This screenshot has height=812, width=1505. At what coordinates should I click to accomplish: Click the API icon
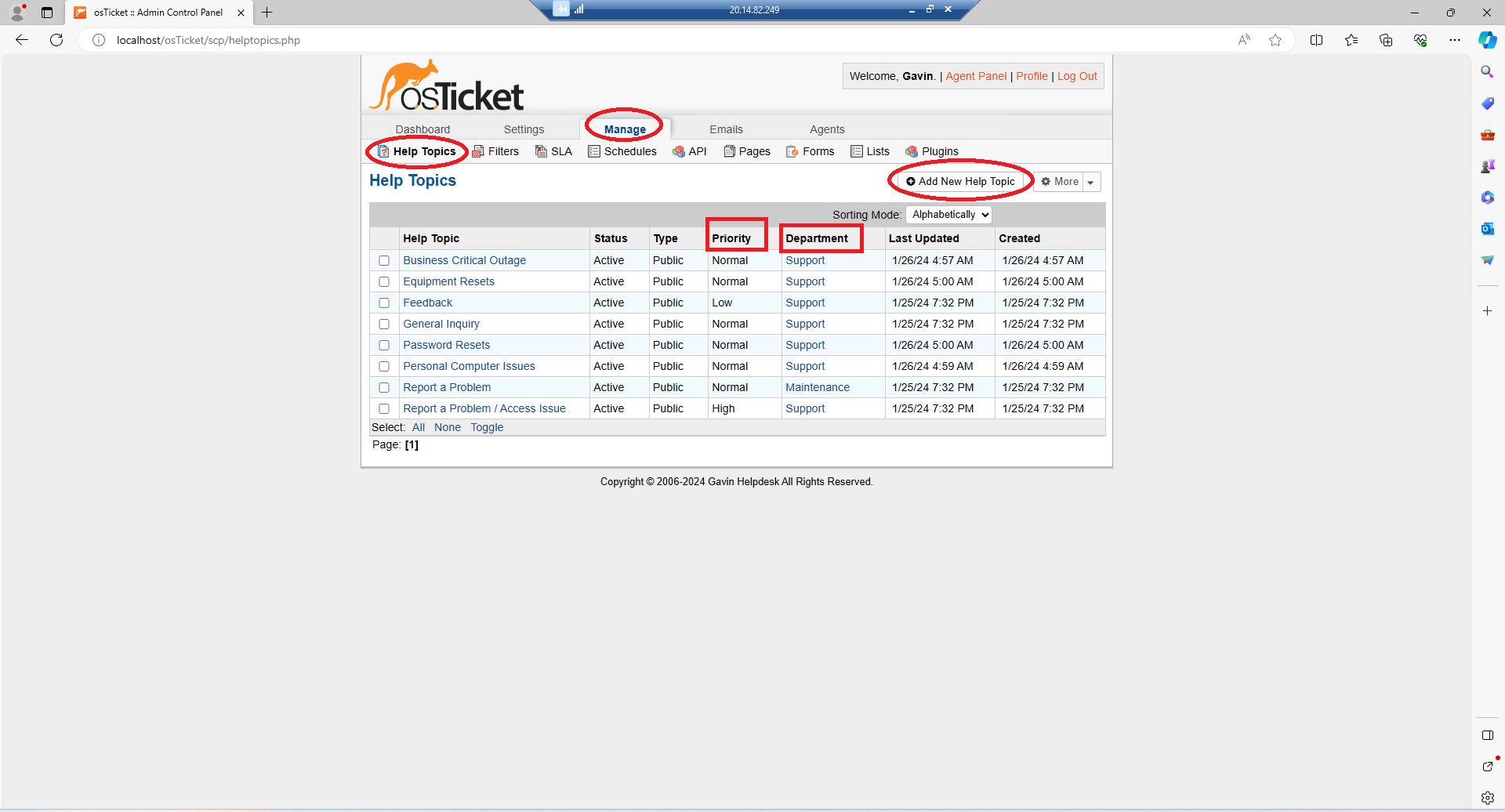coord(679,151)
